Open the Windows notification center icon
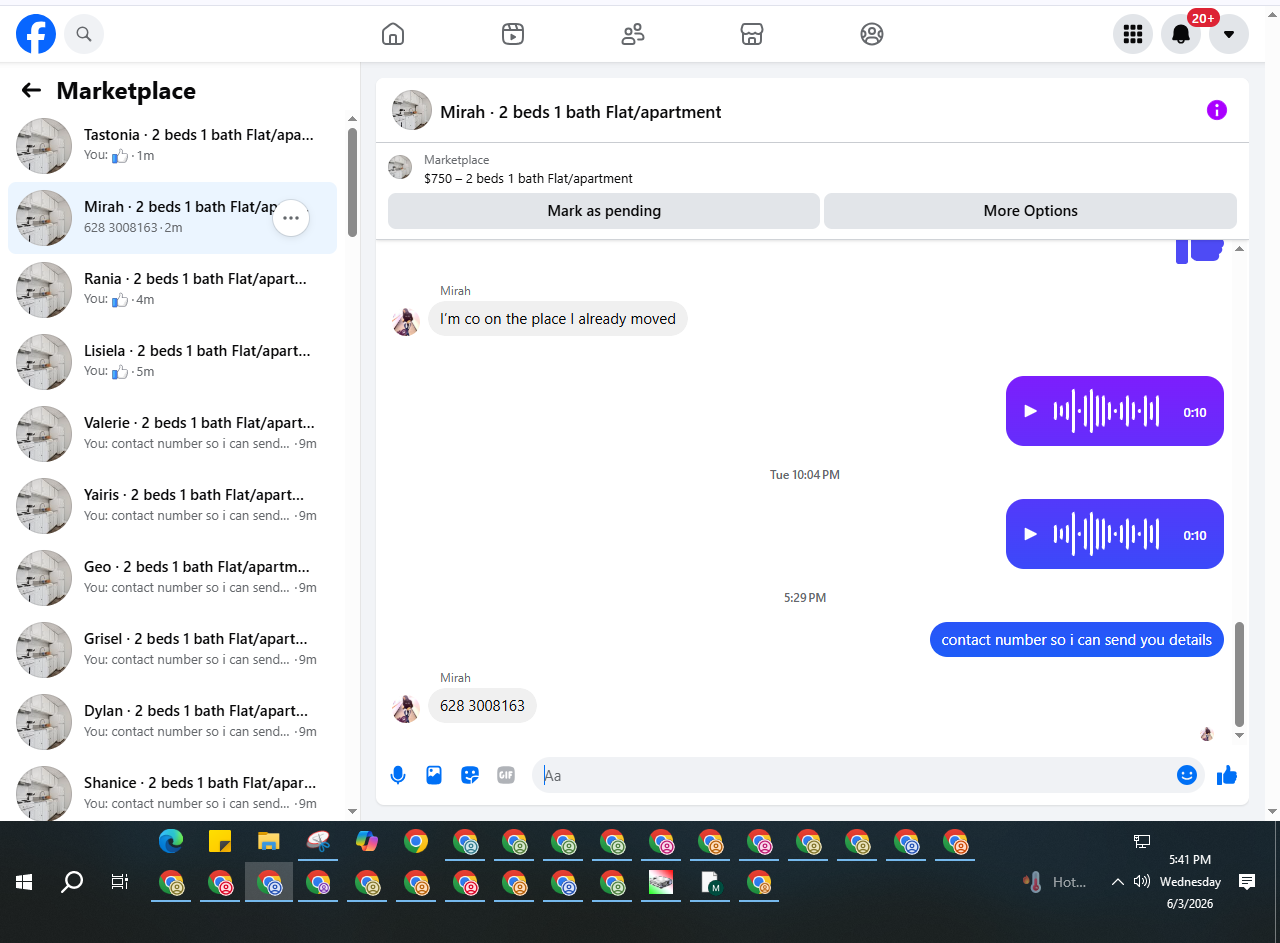 1247,882
